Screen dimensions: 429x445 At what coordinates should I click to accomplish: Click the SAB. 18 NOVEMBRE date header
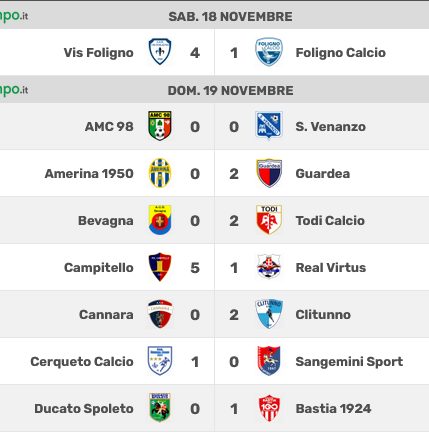point(230,17)
